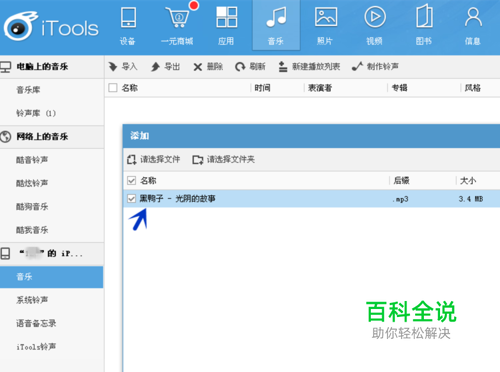Select the 黑鸭子 - 光阴的故事 file name
Image resolution: width=500 pixels, height=372 pixels.
[177, 199]
